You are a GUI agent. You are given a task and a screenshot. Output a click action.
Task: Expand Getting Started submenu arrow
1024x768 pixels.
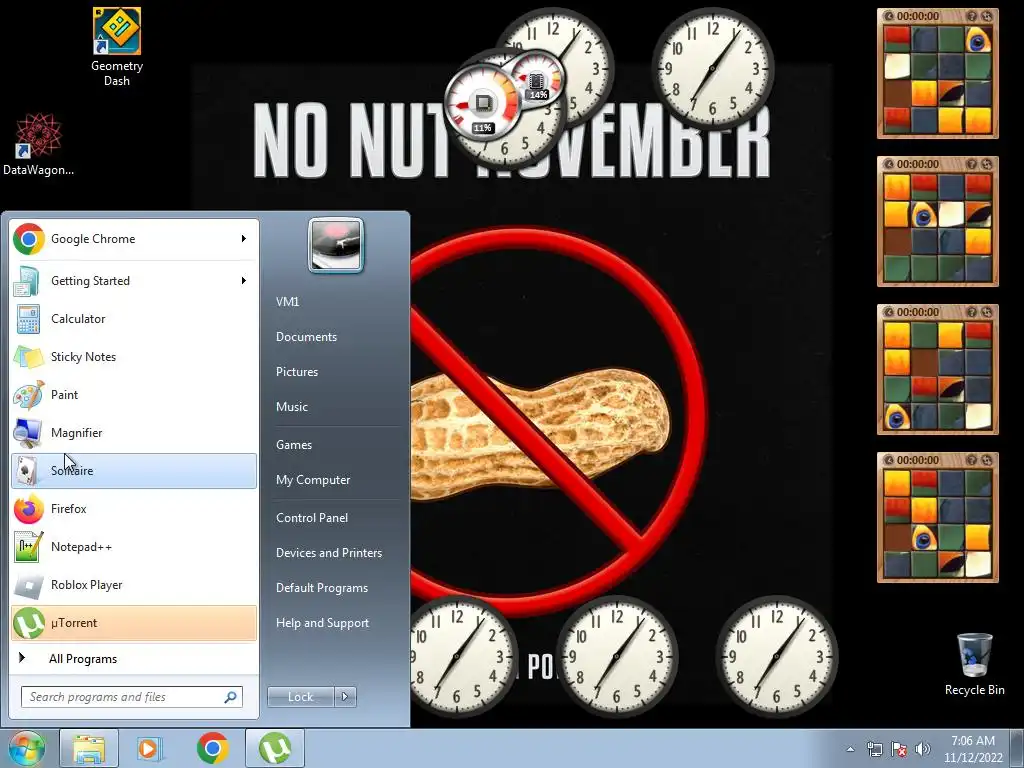244,281
